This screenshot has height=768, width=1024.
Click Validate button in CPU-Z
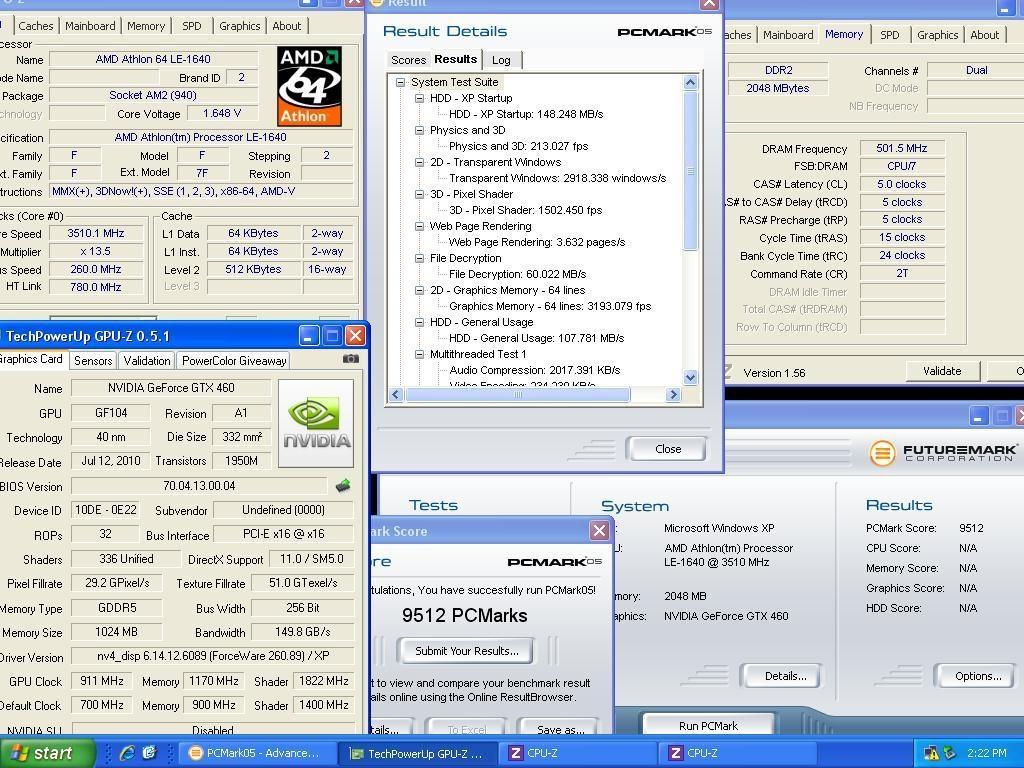click(x=942, y=371)
